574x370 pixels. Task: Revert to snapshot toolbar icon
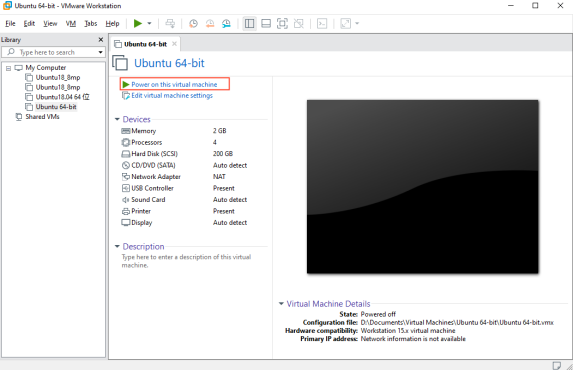point(210,24)
